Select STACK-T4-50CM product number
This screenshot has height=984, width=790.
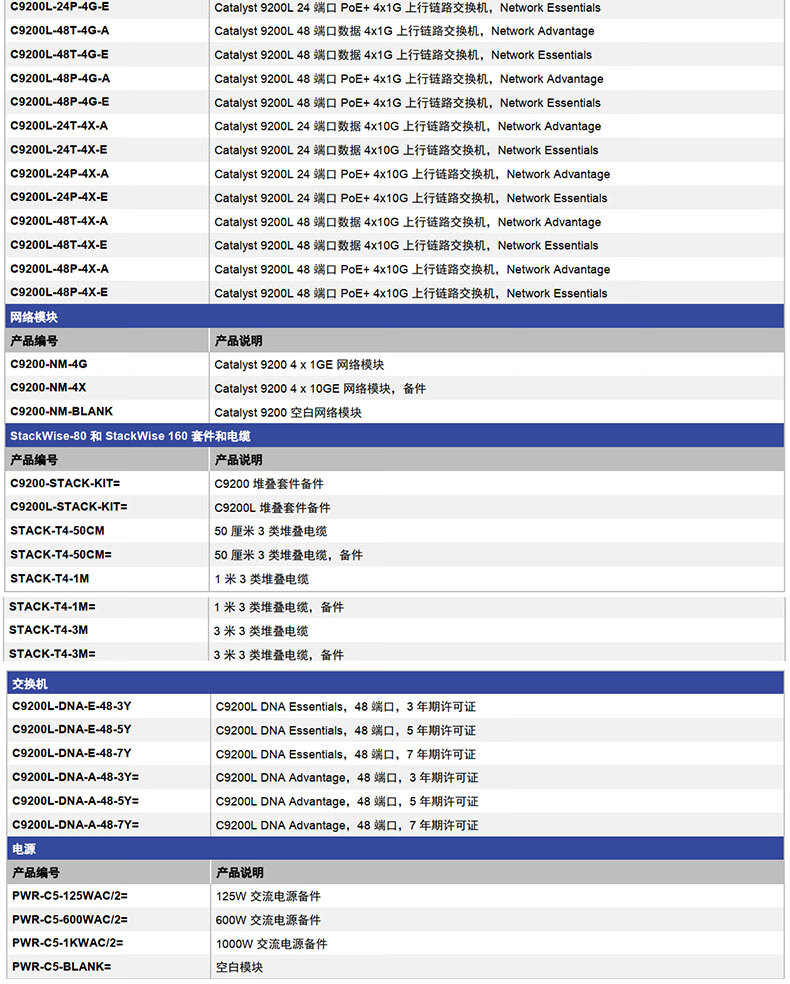click(x=57, y=530)
